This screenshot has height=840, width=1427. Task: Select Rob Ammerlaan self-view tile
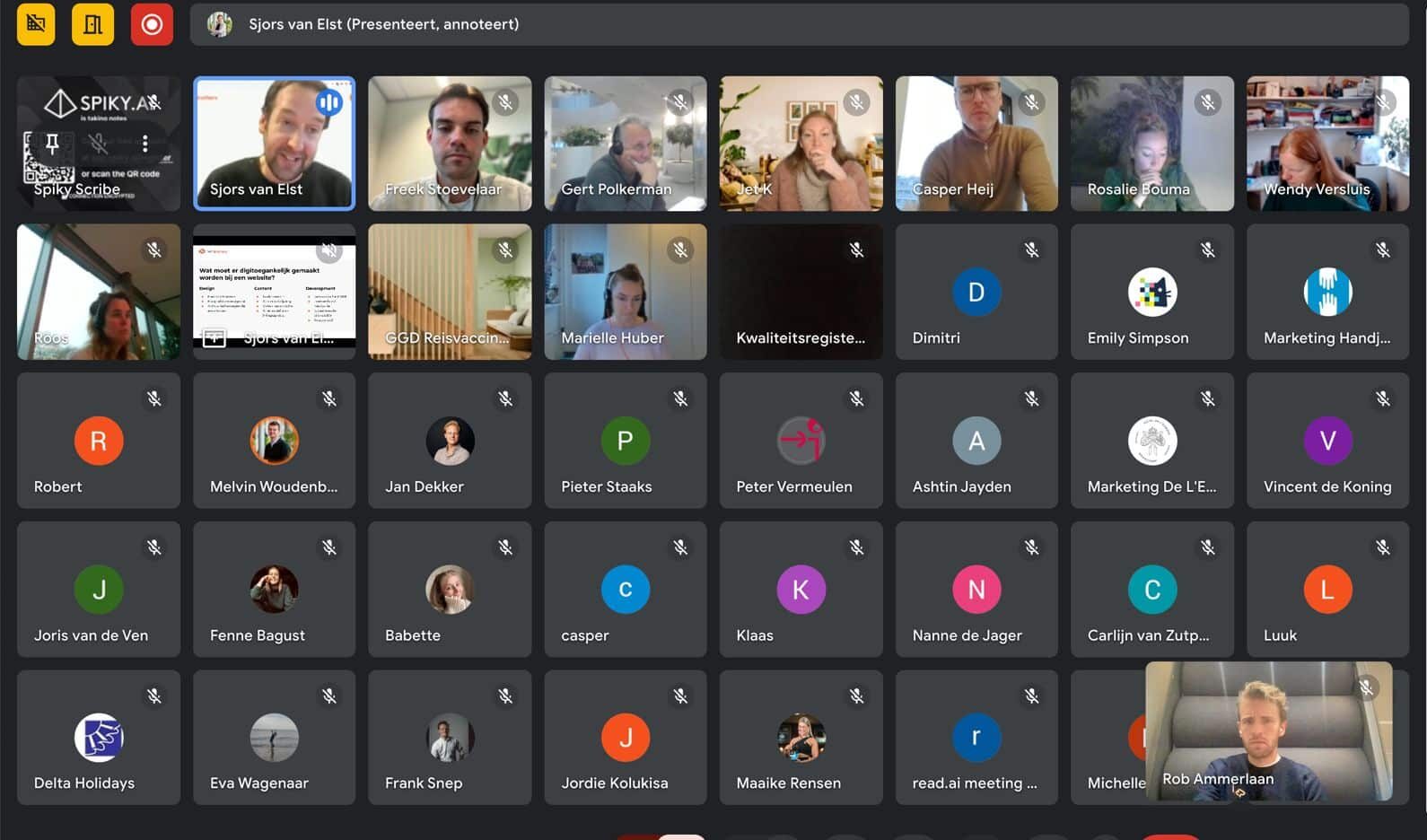point(1269,731)
